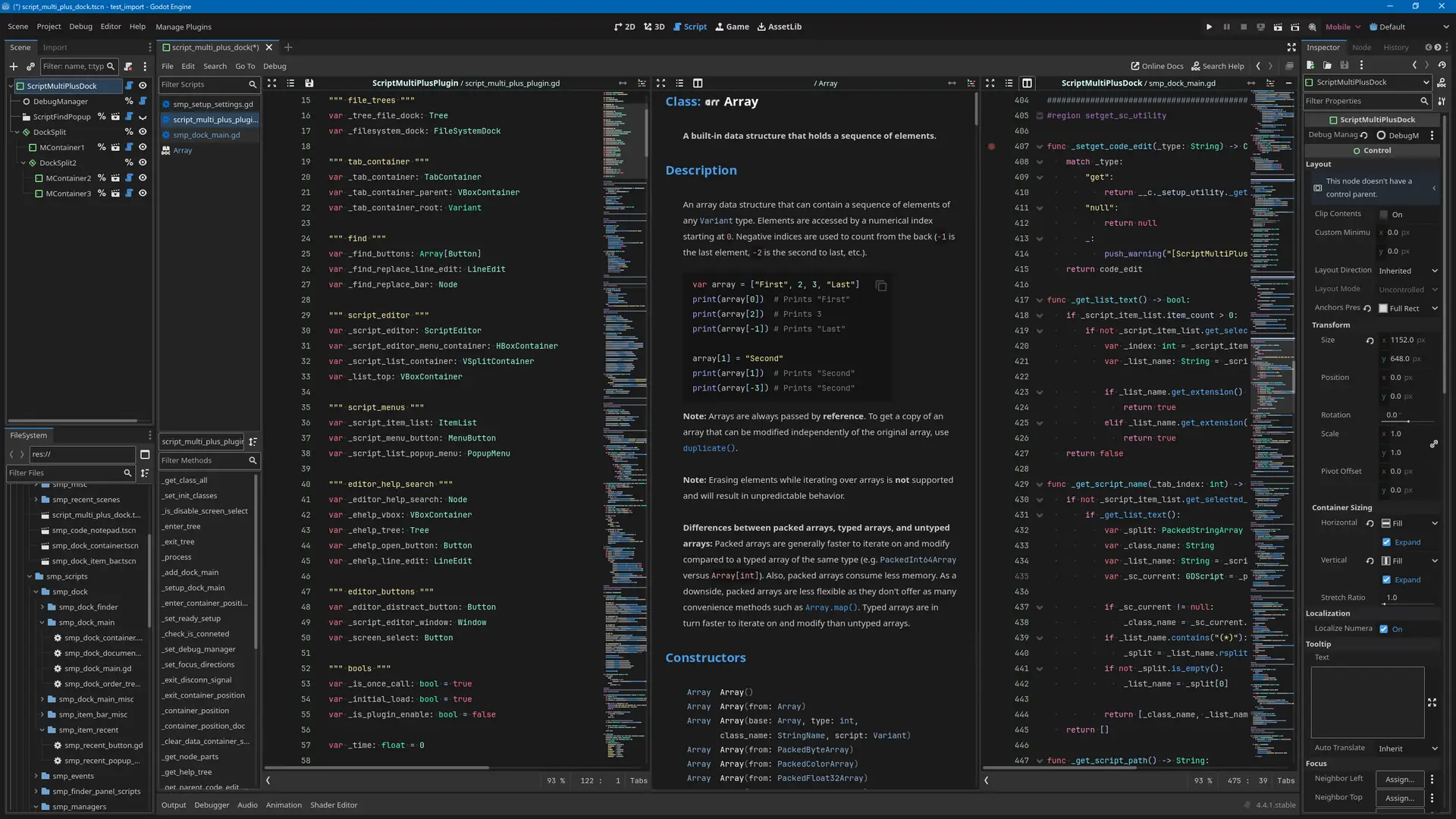The height and width of the screenshot is (819, 1456).
Task: Open script attached to DebugManager node
Action: [x=142, y=102]
